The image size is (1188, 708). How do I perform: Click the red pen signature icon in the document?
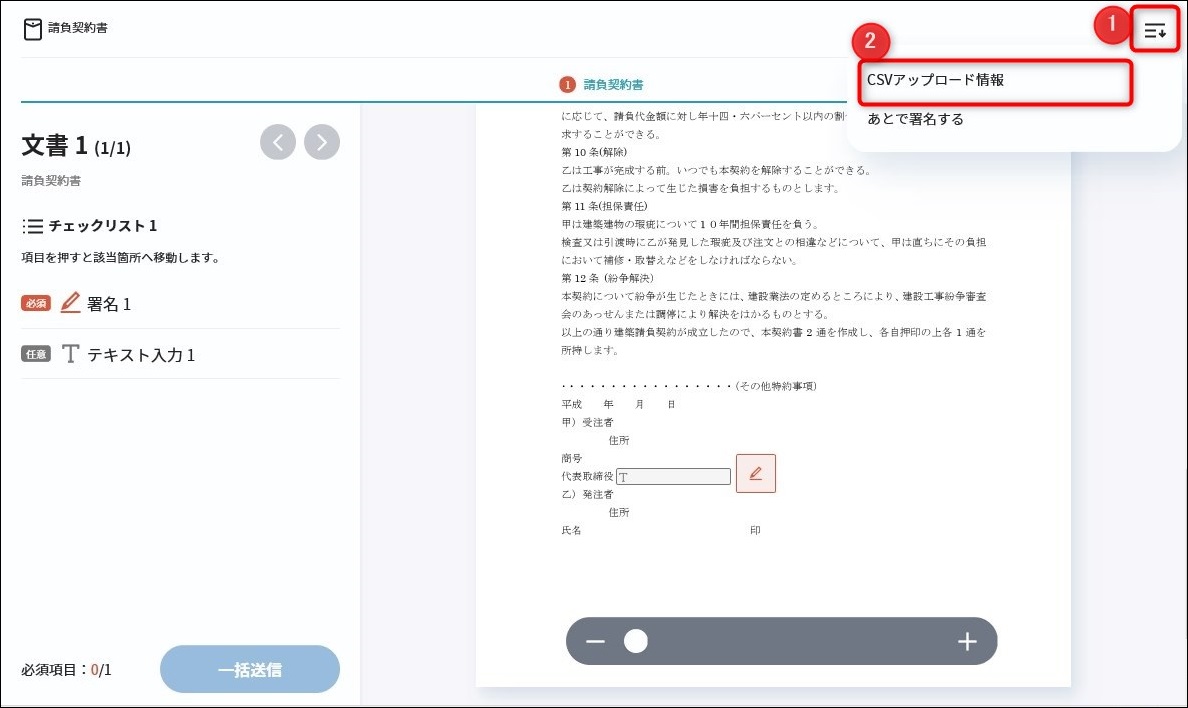click(755, 473)
